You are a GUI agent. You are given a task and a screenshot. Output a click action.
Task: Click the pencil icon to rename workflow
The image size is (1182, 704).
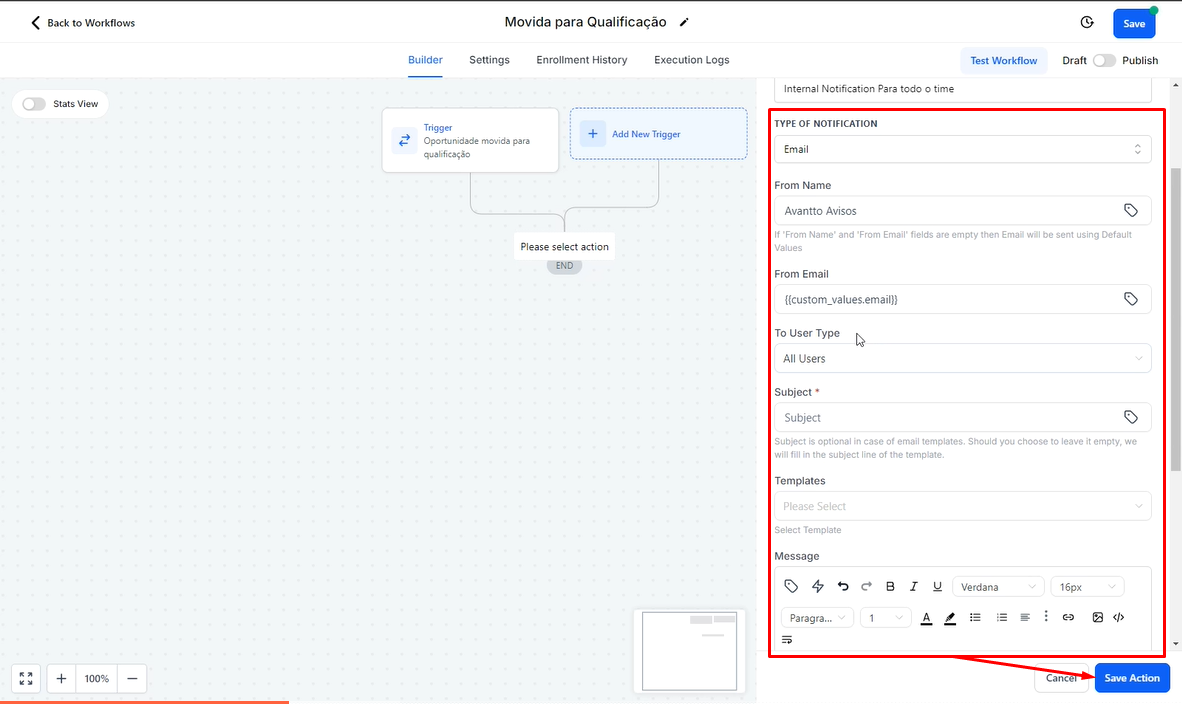[x=684, y=23]
